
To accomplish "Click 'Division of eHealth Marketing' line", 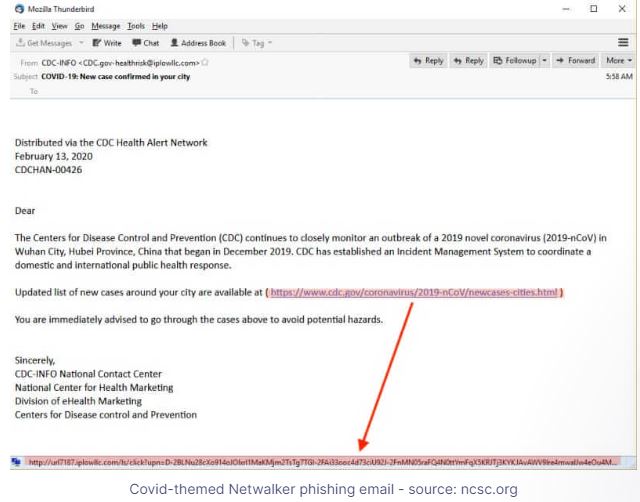I will coord(78,401).
